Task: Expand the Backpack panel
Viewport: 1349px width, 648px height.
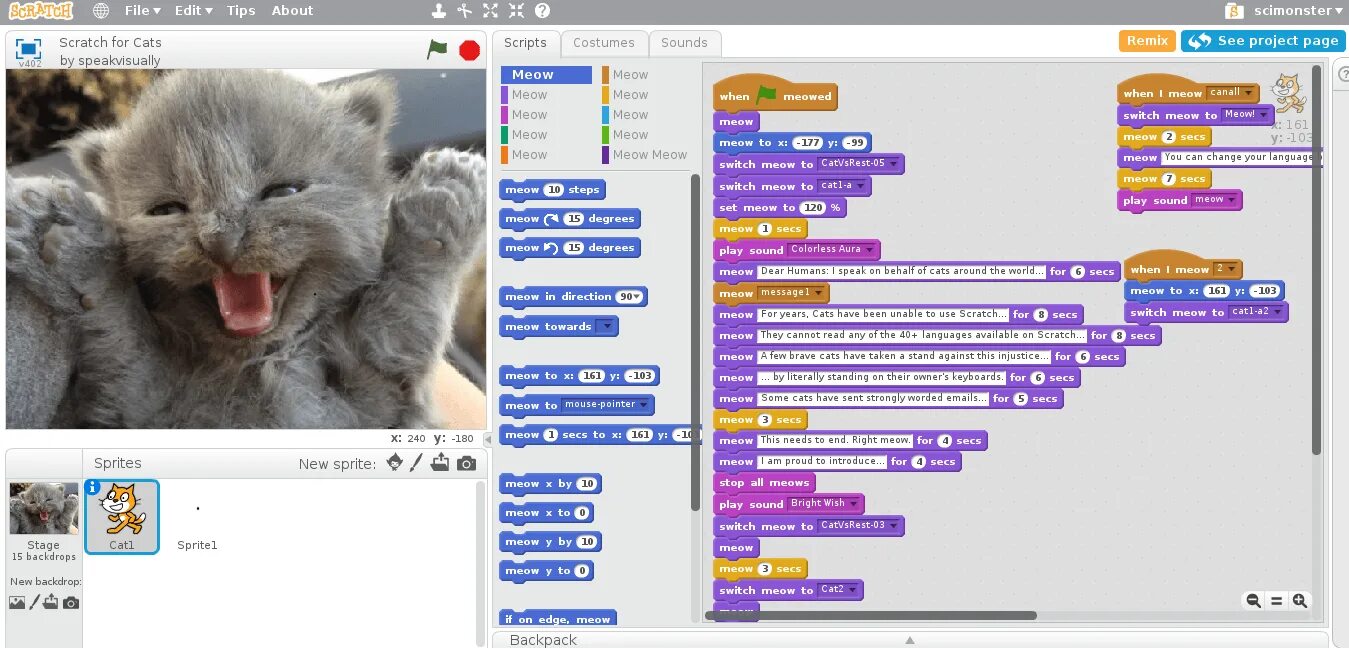Action: pyautogui.click(x=909, y=640)
